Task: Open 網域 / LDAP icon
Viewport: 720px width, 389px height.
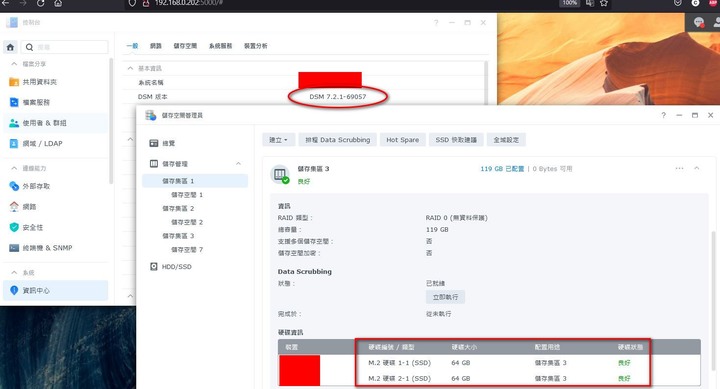Action: pos(14,143)
